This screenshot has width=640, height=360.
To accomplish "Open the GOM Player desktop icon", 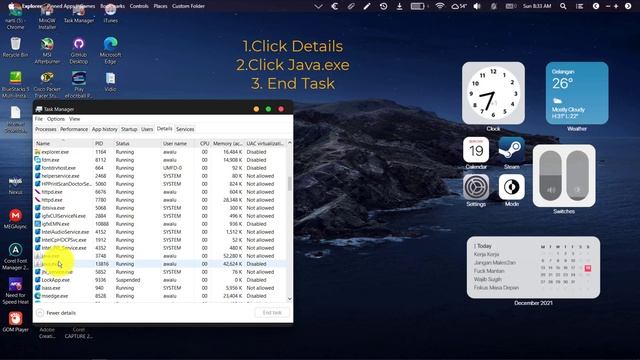I will point(15,321).
